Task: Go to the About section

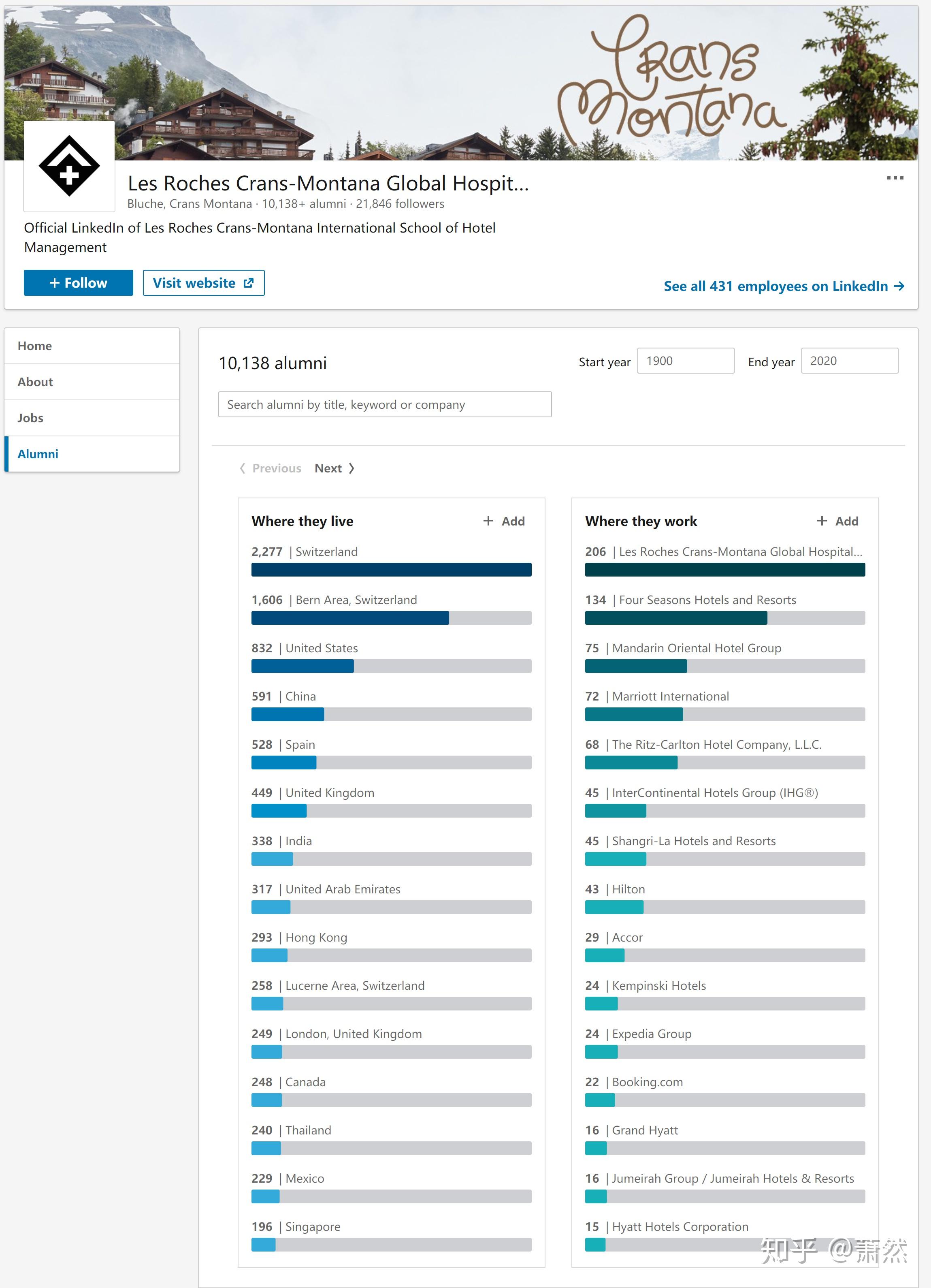Action: (92, 382)
